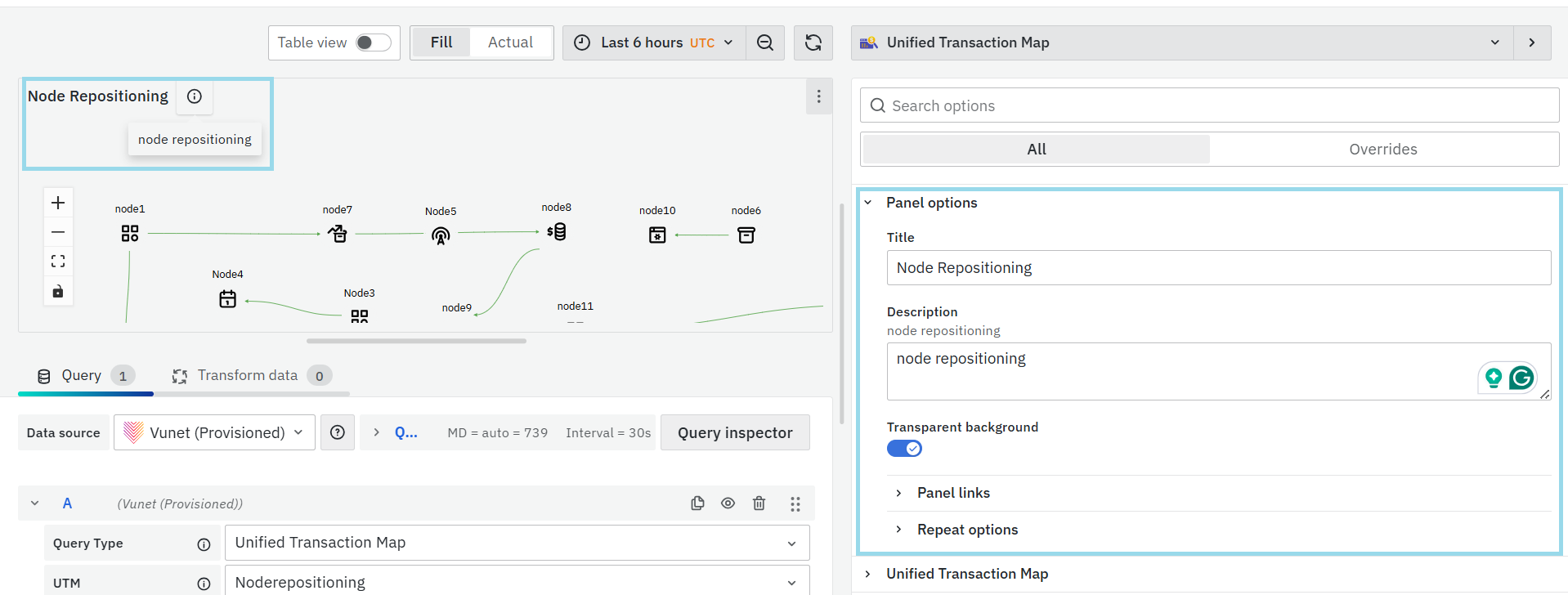Select the Overrides tab
The image size is (1568, 595).
(x=1383, y=150)
